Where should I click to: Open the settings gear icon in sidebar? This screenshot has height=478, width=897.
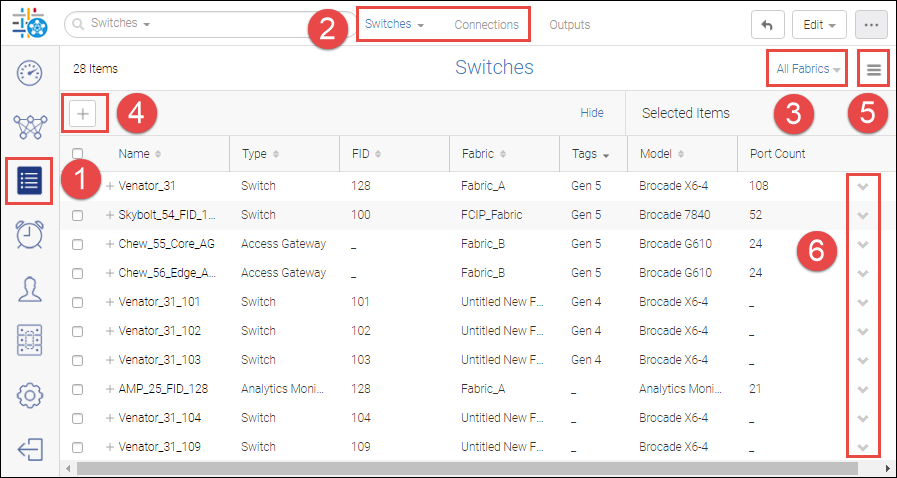click(x=30, y=395)
